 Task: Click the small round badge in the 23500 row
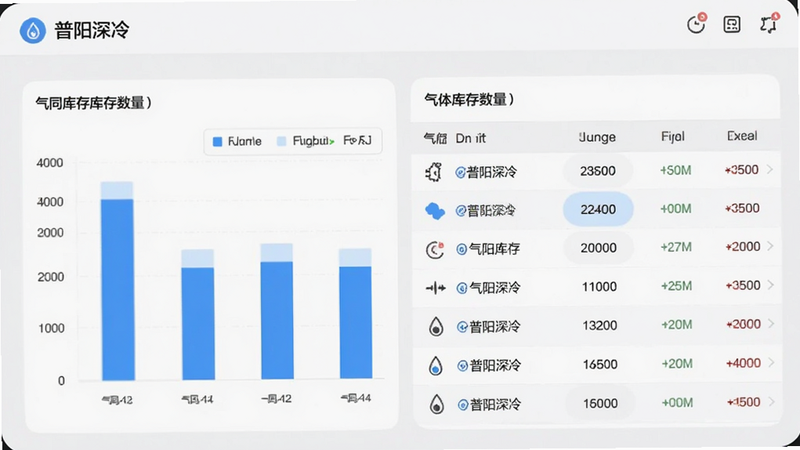click(x=460, y=172)
